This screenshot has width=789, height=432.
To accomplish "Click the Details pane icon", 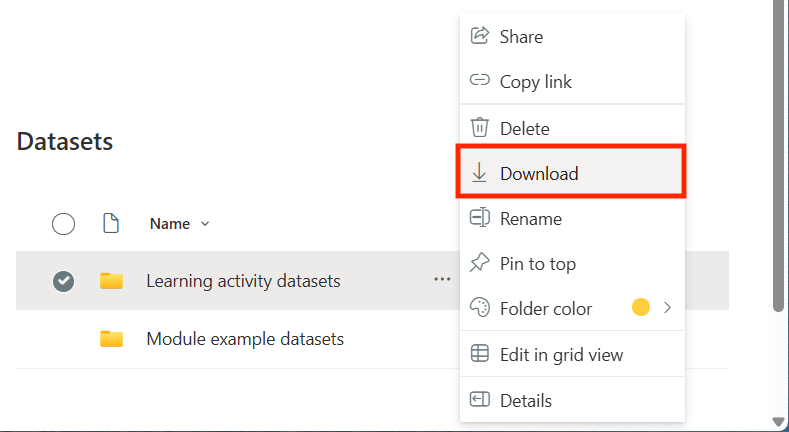I will coord(480,400).
